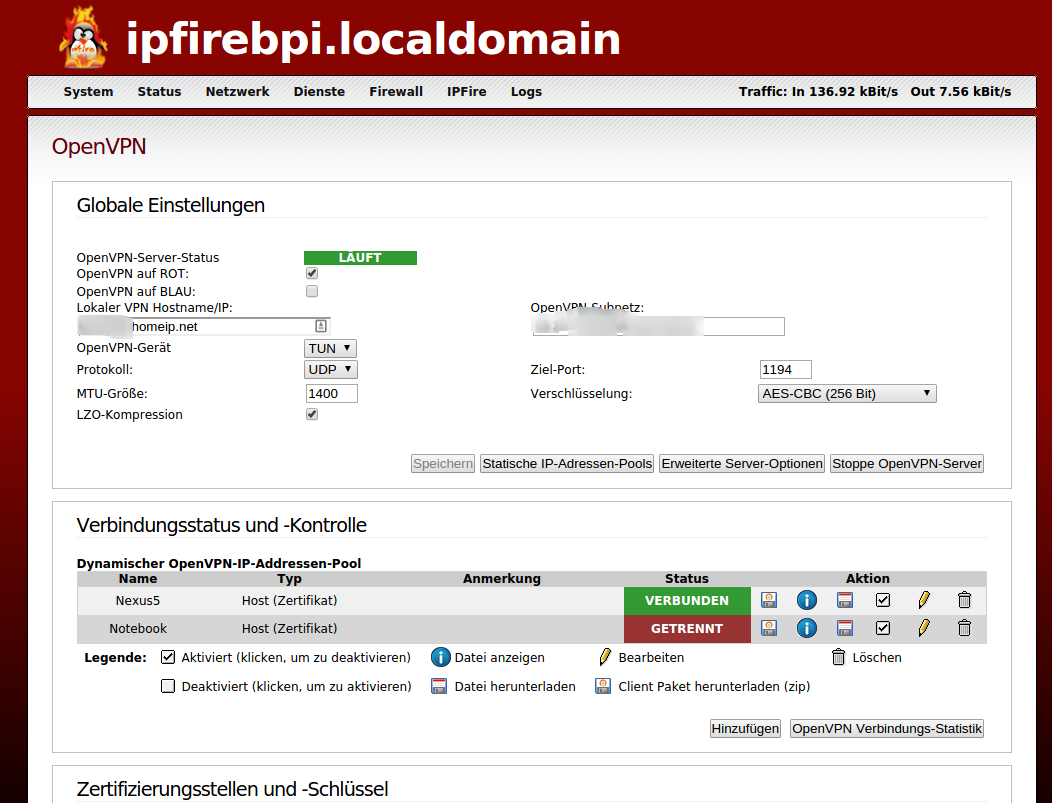Click the 'Anmerkung' column header
This screenshot has height=803, width=1052.
pos(501,578)
